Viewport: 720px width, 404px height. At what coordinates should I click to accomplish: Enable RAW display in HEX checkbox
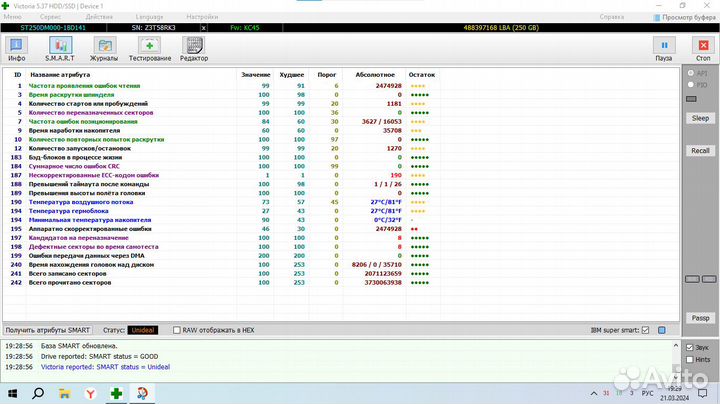pyautogui.click(x=177, y=329)
